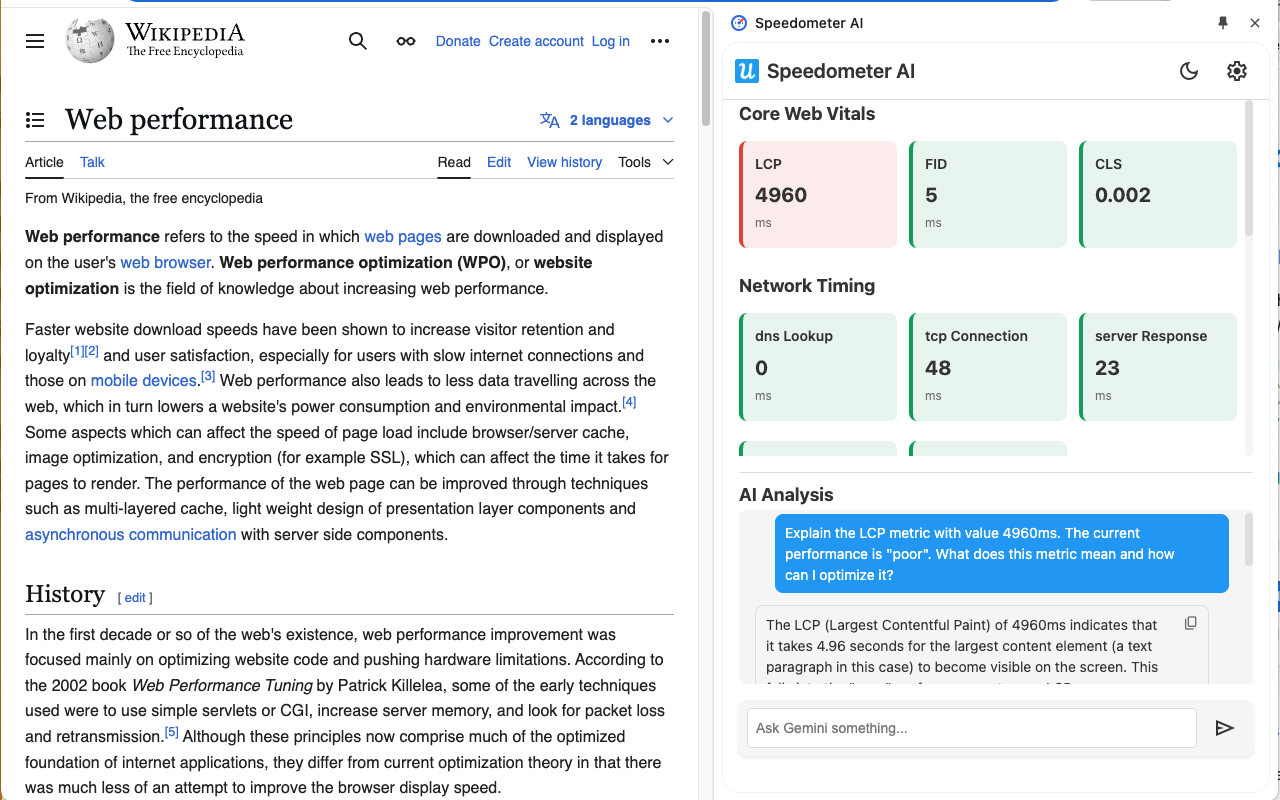Click the blue LCP question chat bubble
The width and height of the screenshot is (1280, 800).
1002,554
